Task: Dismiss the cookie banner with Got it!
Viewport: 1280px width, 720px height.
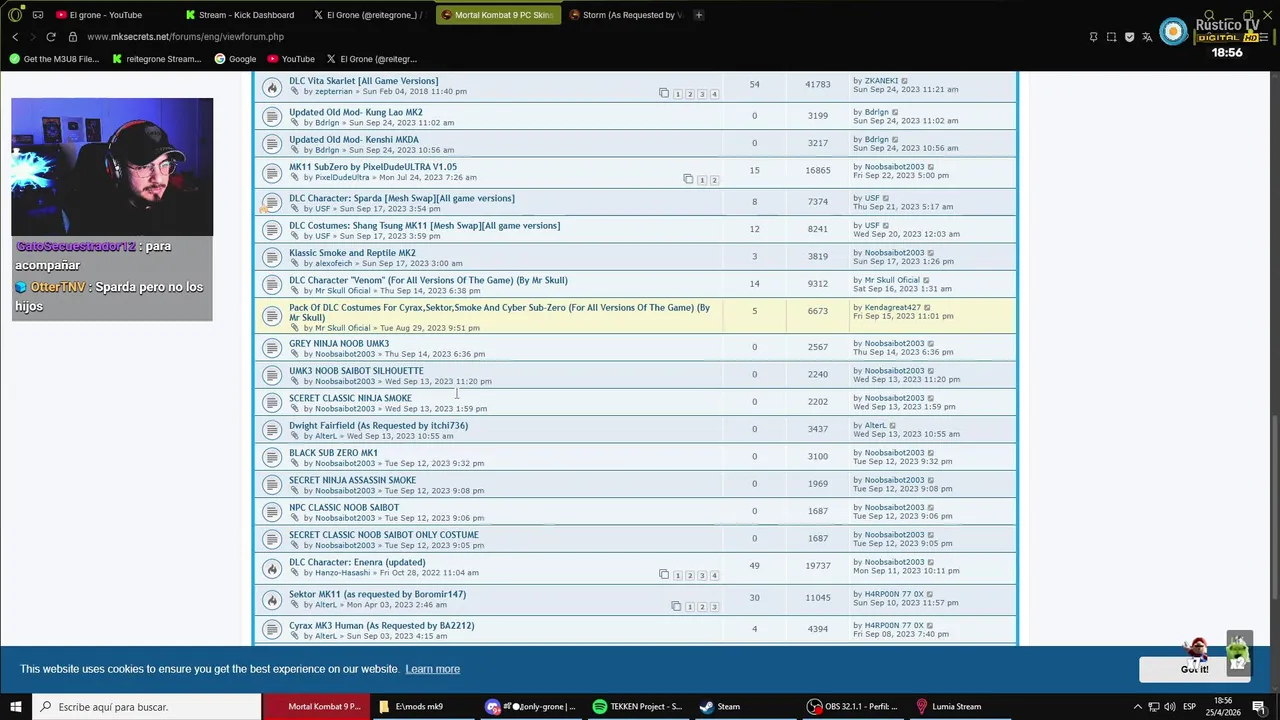Action: 1193,669
